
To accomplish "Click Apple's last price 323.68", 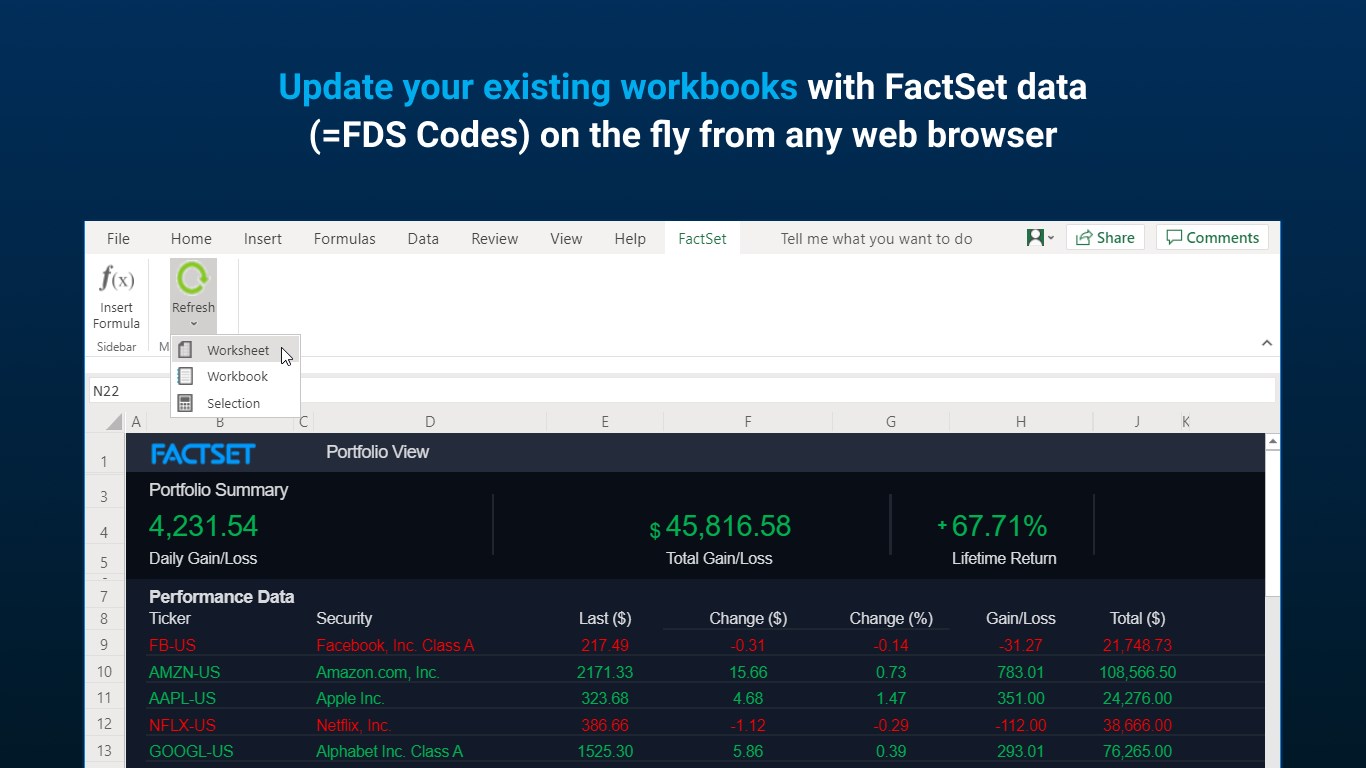I will click(x=604, y=698).
